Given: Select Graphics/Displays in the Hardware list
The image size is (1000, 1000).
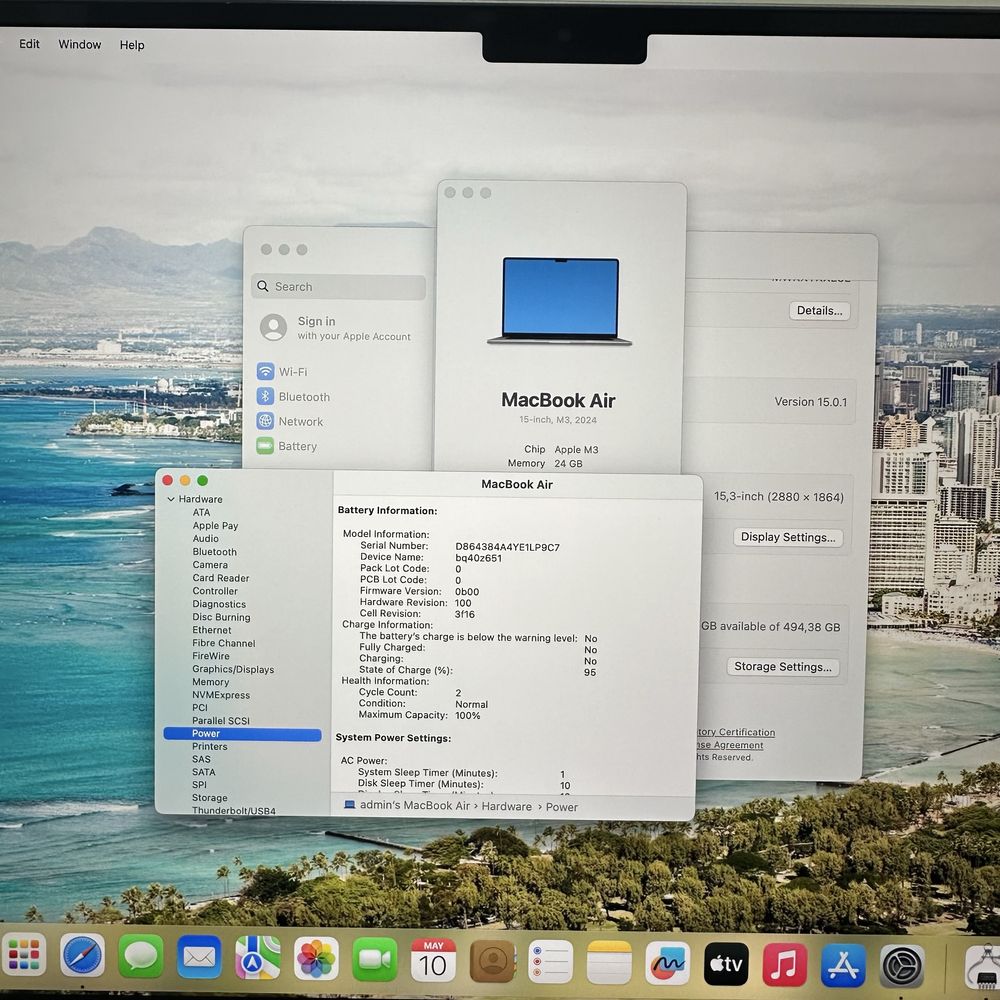Looking at the screenshot, I should 233,669.
